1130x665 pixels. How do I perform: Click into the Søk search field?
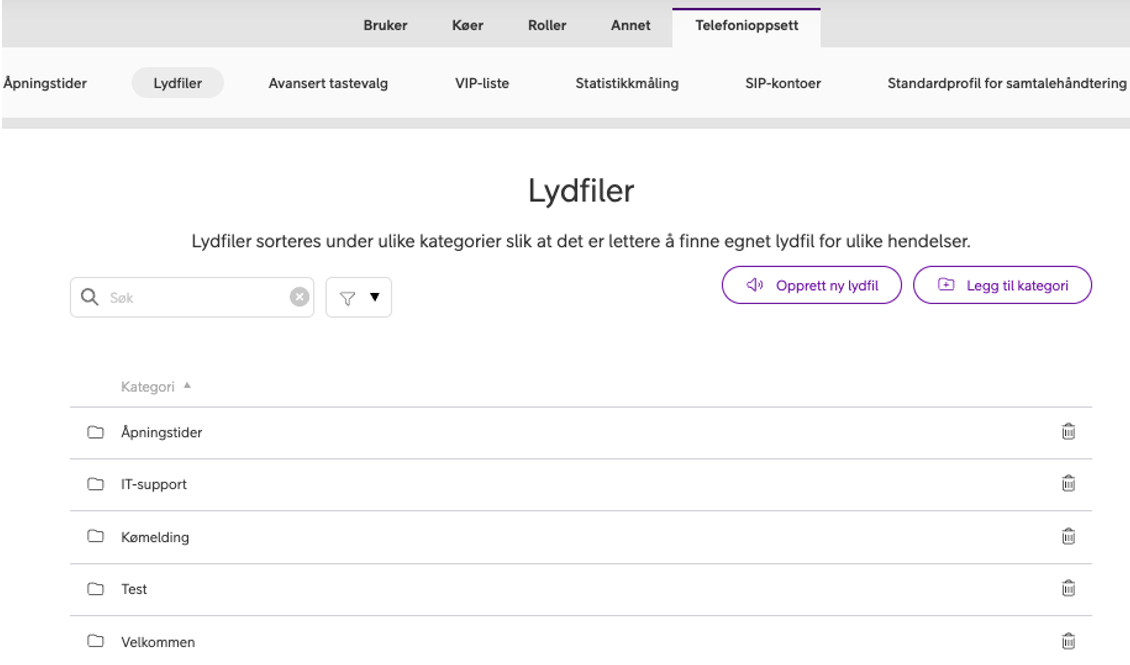coord(190,297)
